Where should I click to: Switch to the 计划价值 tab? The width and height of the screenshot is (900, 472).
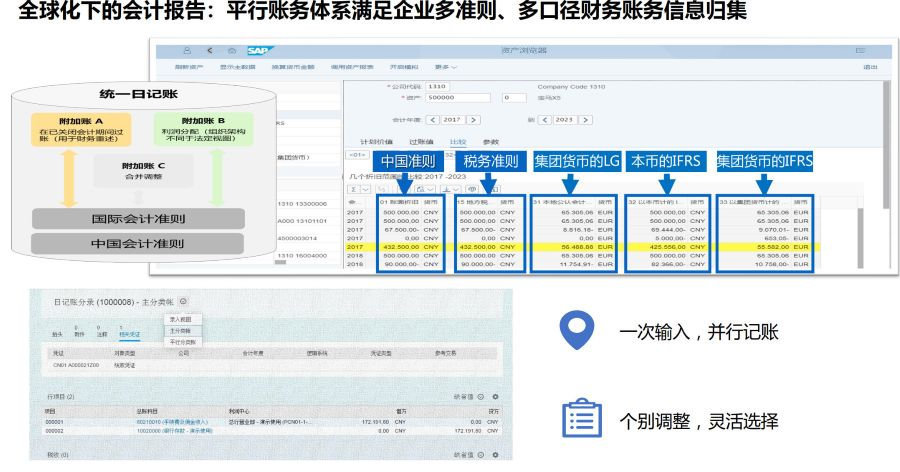(x=377, y=142)
